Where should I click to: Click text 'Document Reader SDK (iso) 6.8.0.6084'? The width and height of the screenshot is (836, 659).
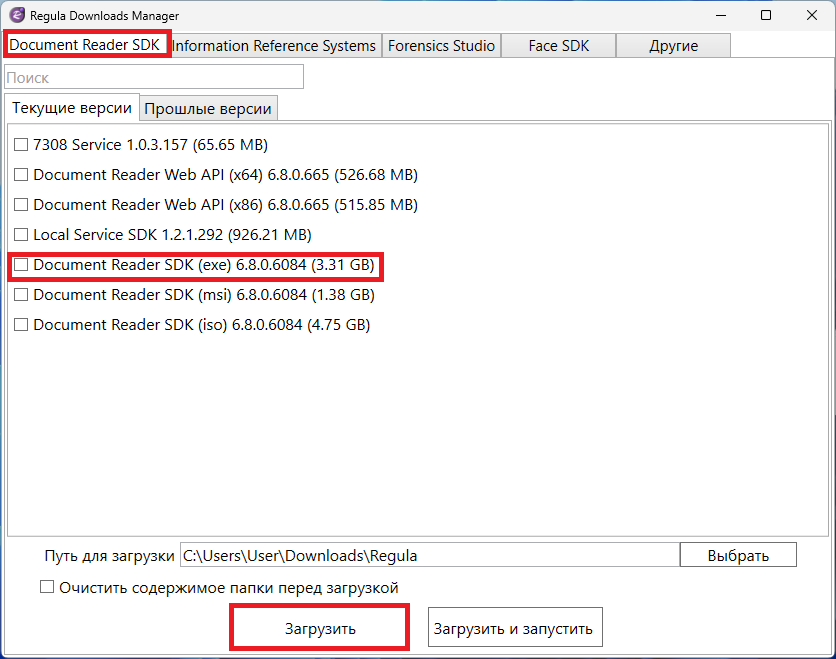click(168, 325)
